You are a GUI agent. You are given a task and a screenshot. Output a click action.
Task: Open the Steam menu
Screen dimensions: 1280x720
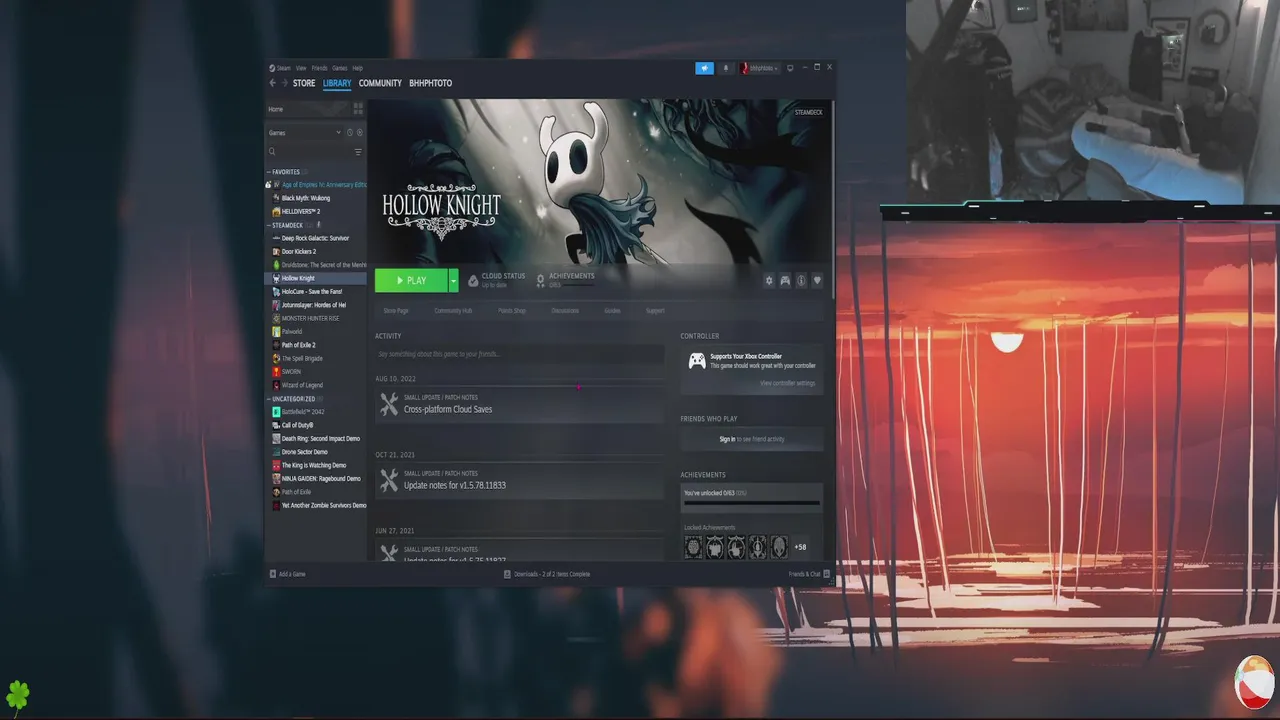284,68
